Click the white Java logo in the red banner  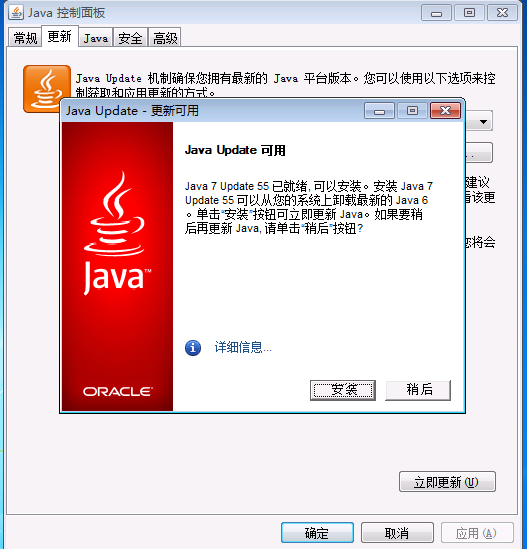pyautogui.click(x=117, y=233)
